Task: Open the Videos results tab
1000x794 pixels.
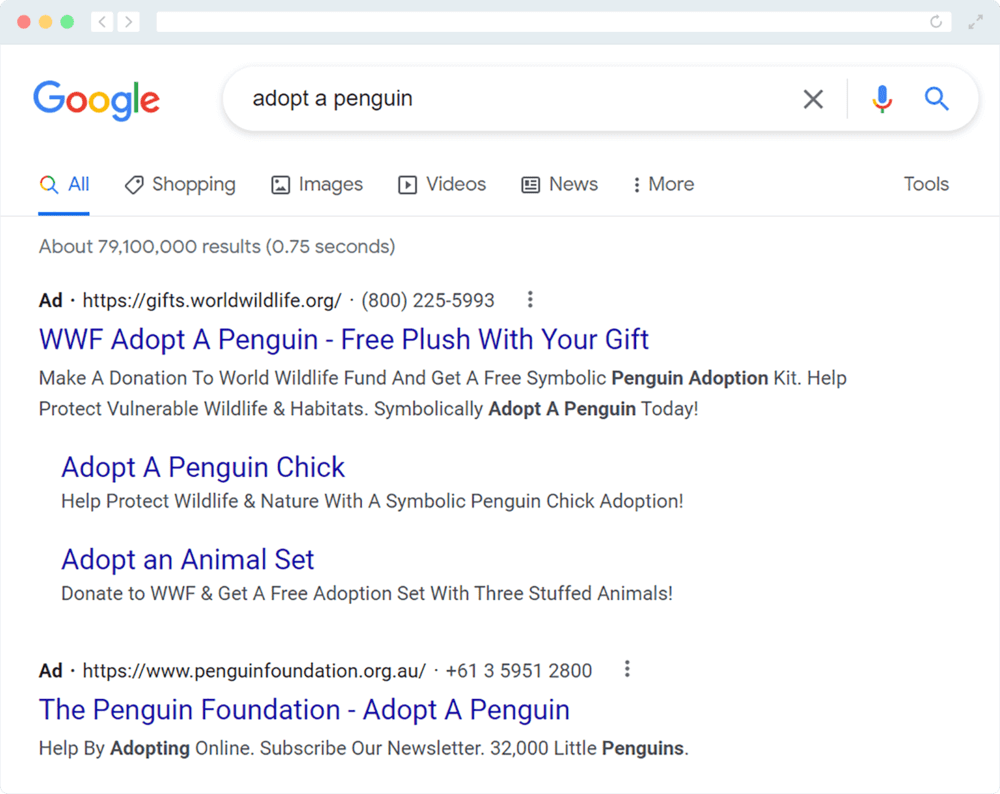Action: 442,184
